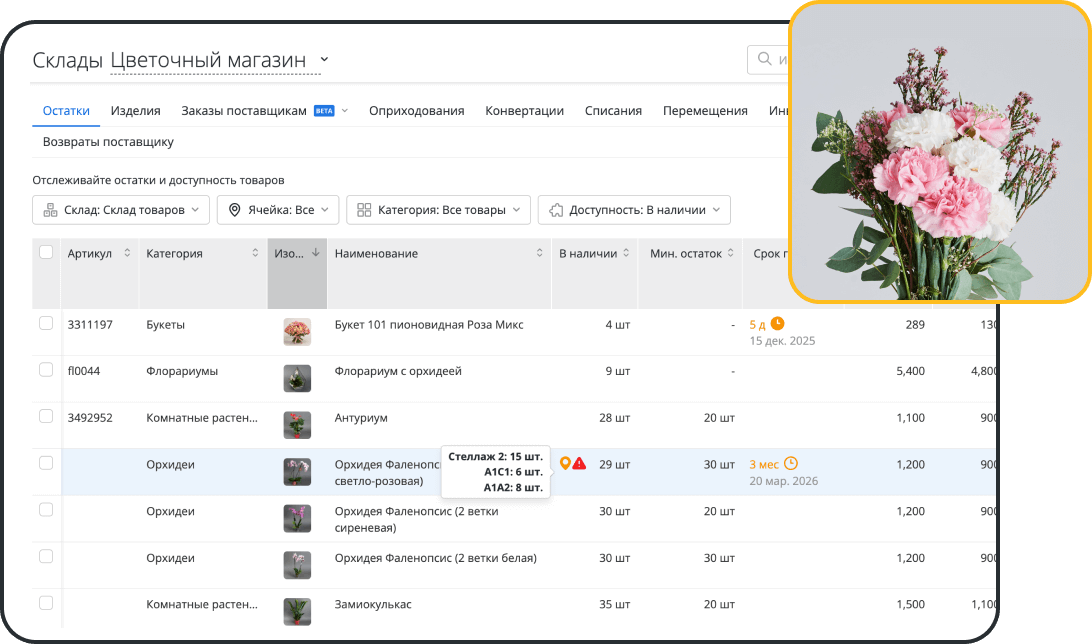
Task: Toggle the select-all checkbox in the table header
Action: pyautogui.click(x=46, y=252)
